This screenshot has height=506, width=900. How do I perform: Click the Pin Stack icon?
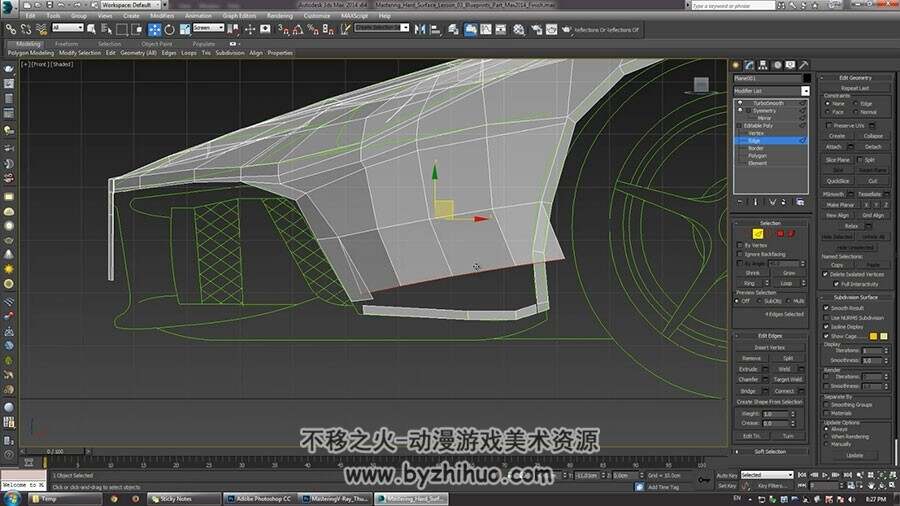(740, 202)
